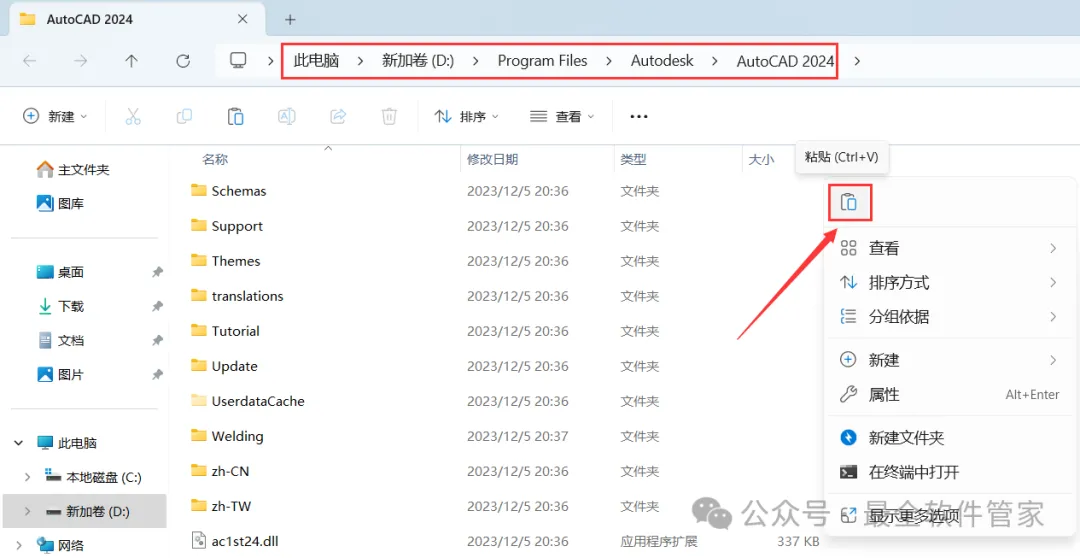Expand 本地磁盘 (C:) tree node
This screenshot has width=1080, height=558.
point(28,477)
